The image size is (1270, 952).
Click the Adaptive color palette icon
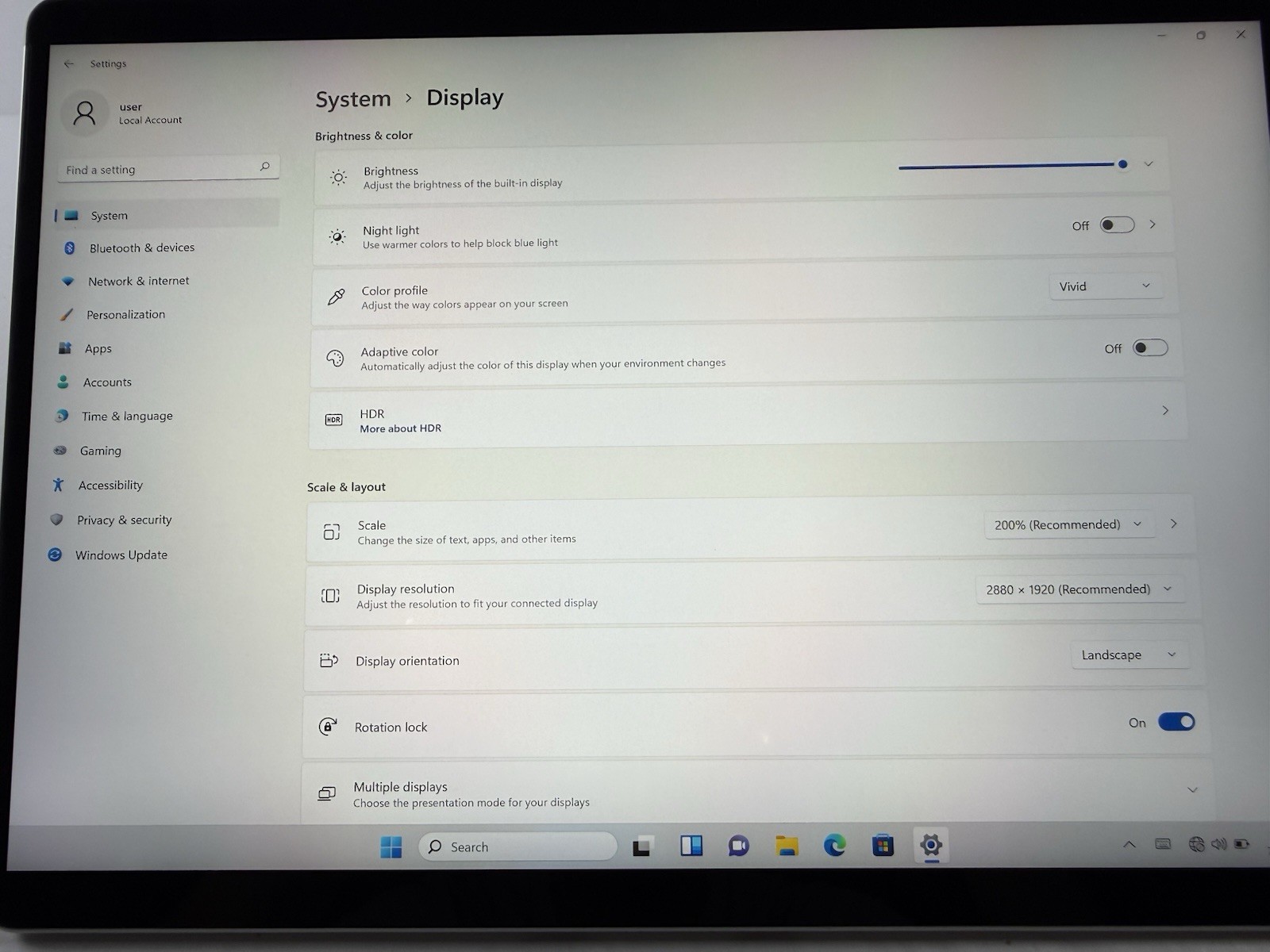point(335,359)
